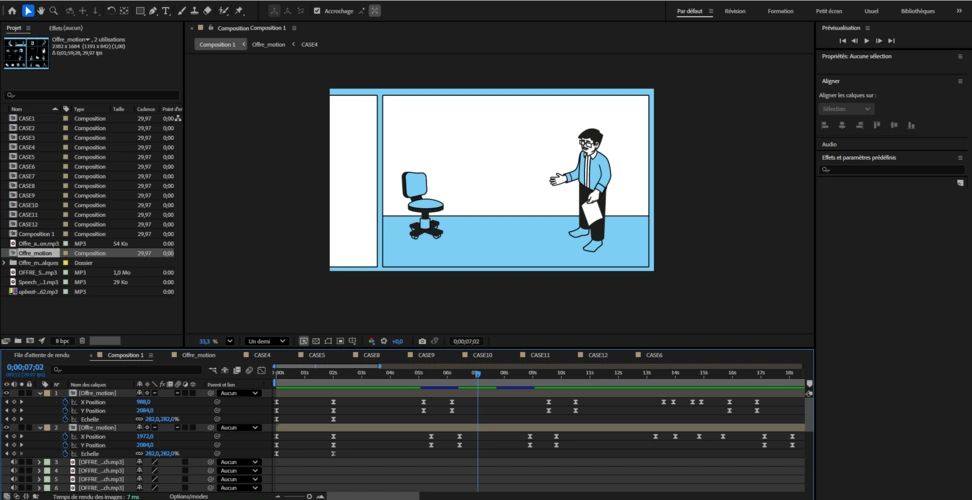Click the Home icon in the toolbar
Screen dimensions: 972x500
[x=12, y=11]
